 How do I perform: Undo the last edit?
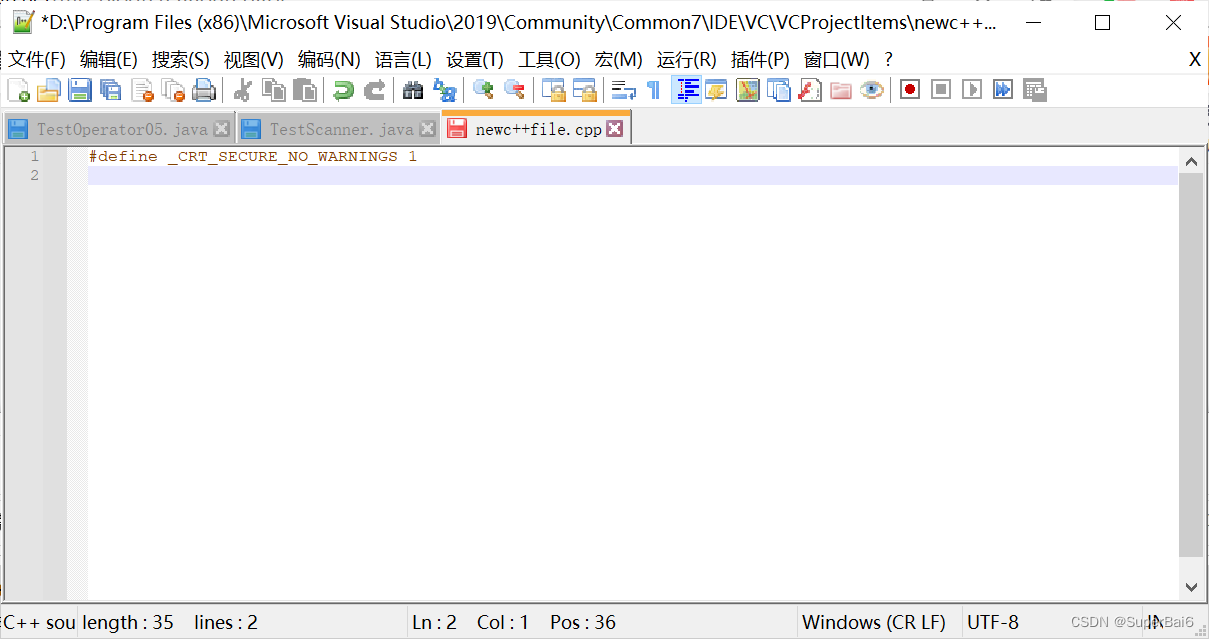(x=341, y=90)
